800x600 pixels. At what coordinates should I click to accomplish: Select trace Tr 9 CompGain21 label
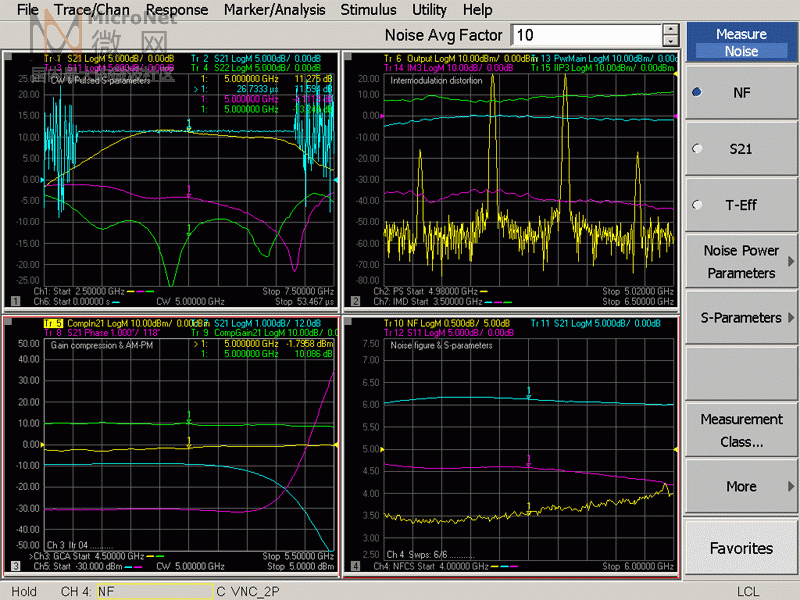coord(264,333)
